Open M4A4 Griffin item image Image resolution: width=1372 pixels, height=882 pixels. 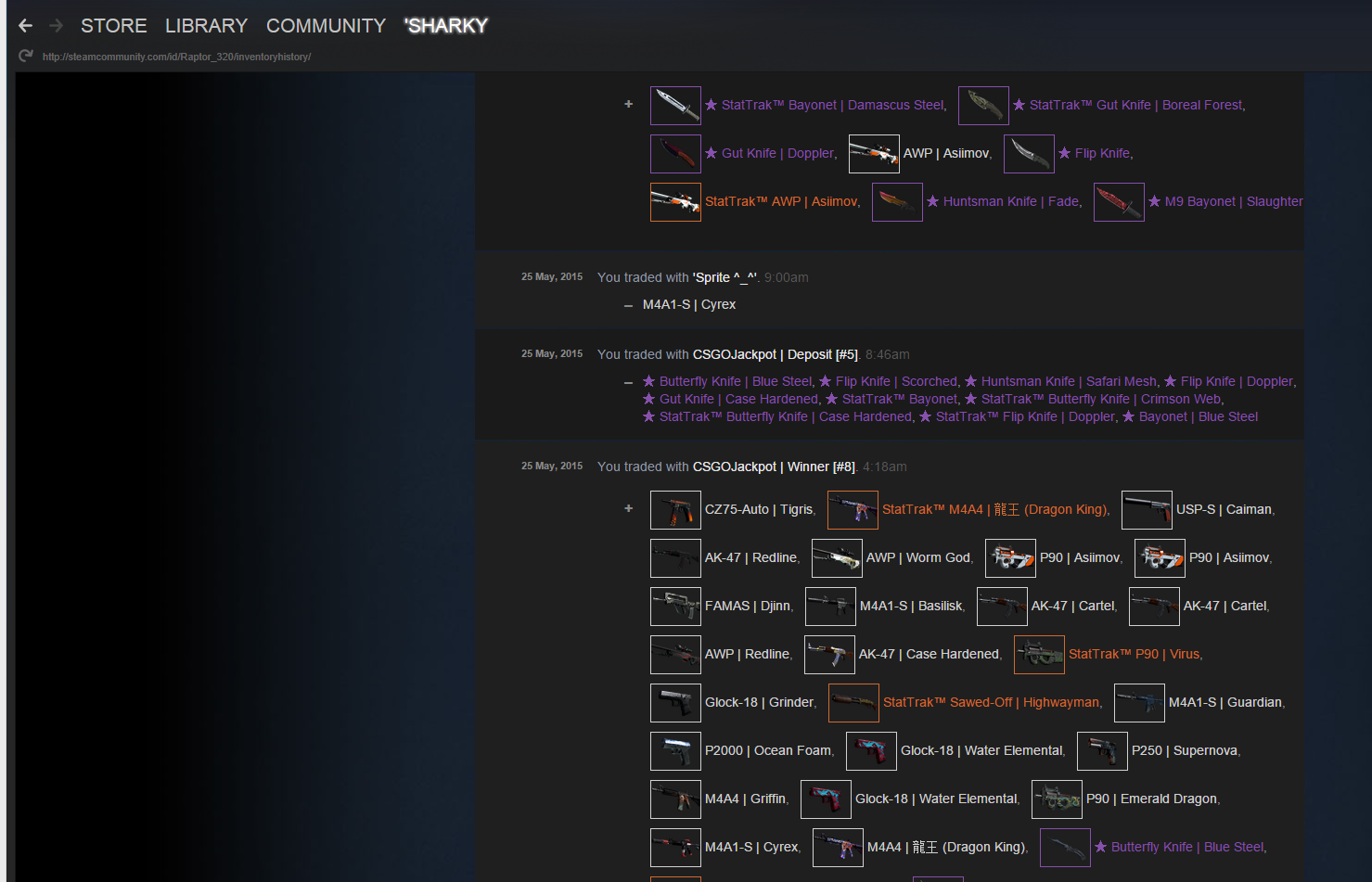tap(675, 799)
